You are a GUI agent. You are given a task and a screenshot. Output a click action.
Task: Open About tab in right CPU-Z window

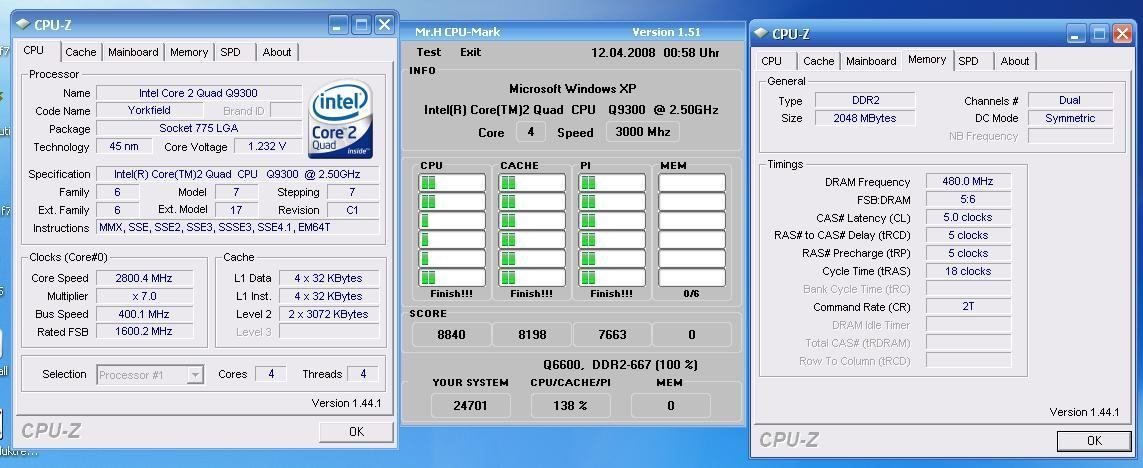[1015, 61]
